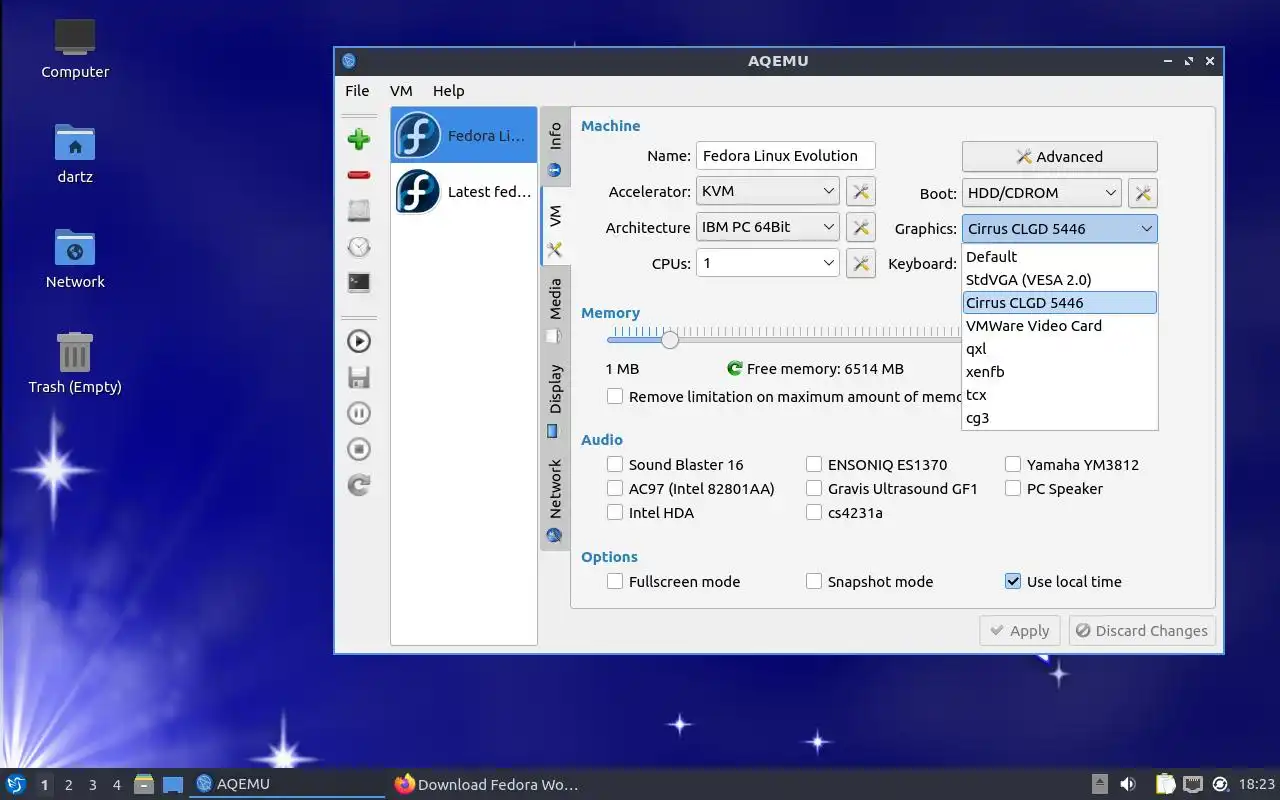This screenshot has height=800, width=1280.
Task: Choose StdVGA (VESA 2.0) graphics option
Action: [x=1060, y=280]
